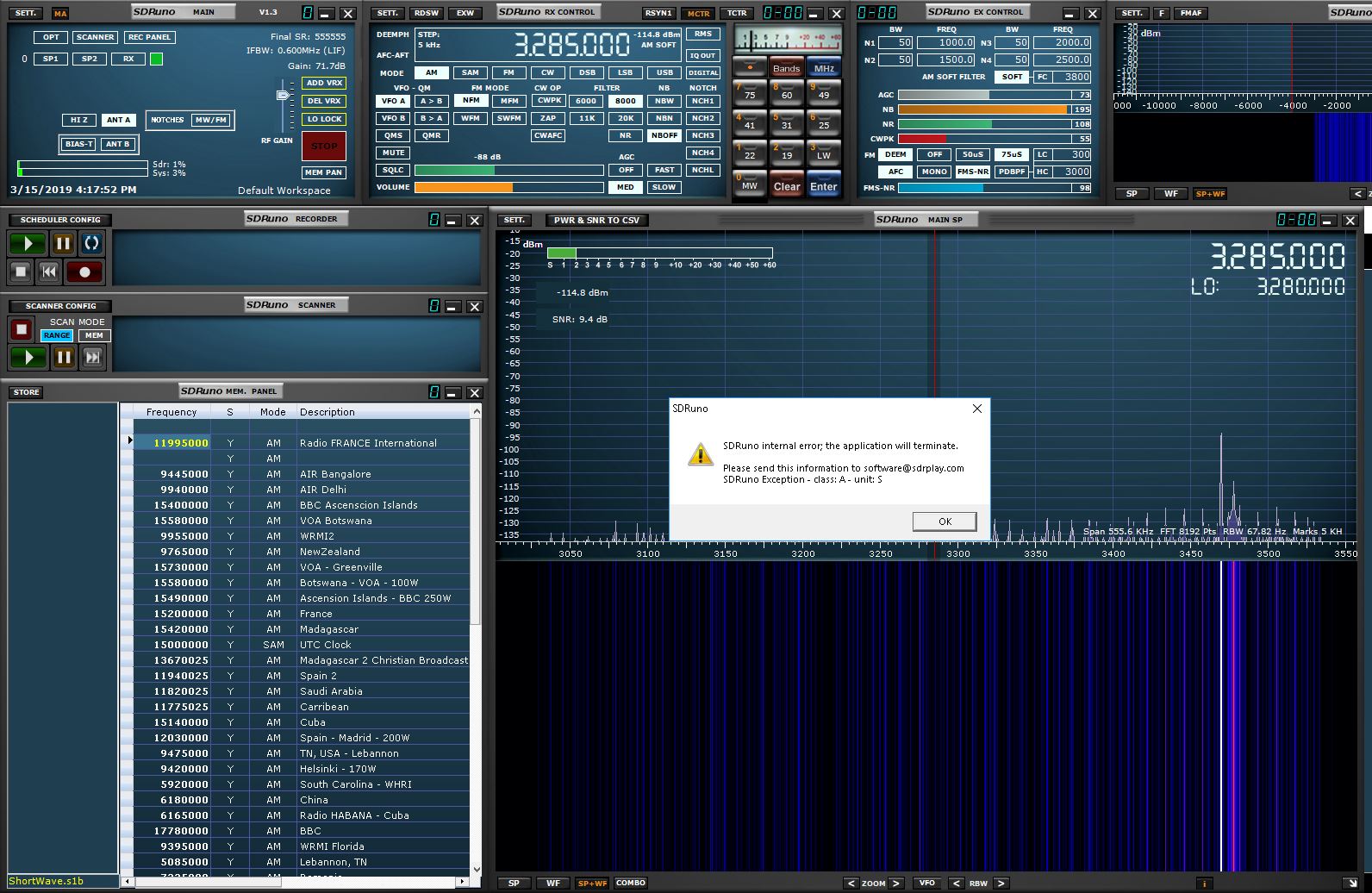Toggle loop icon in Recorder panel

(x=91, y=244)
